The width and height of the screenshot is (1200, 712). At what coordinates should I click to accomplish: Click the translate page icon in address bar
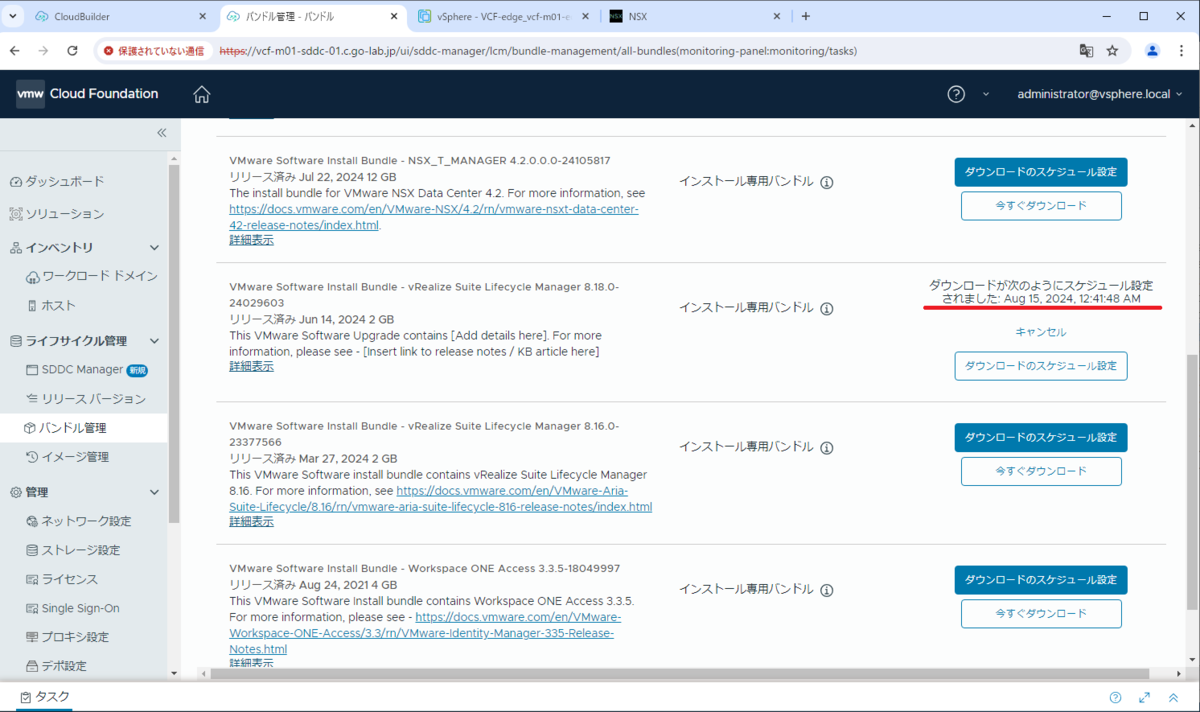click(1086, 50)
